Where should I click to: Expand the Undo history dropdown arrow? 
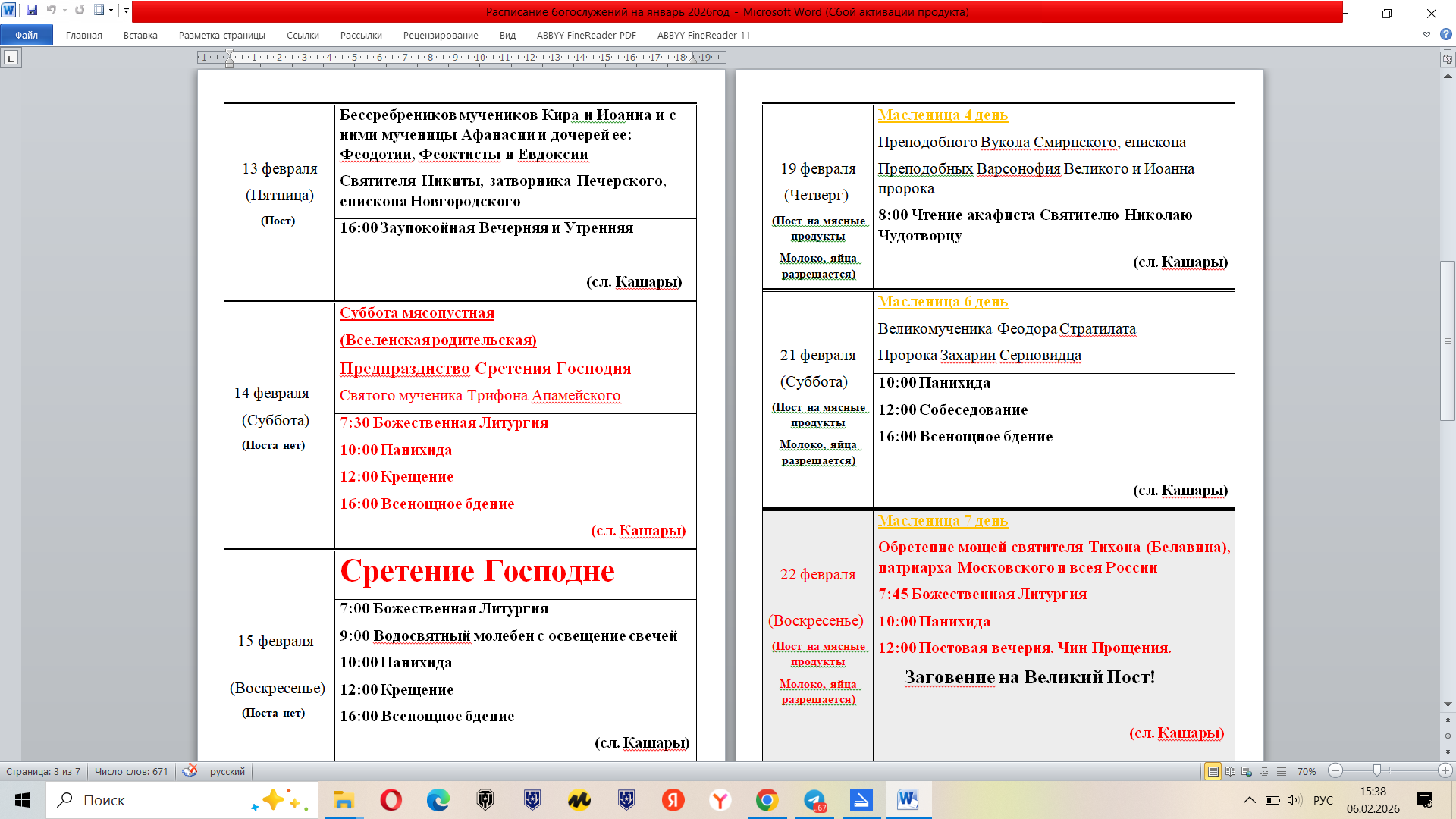(64, 11)
